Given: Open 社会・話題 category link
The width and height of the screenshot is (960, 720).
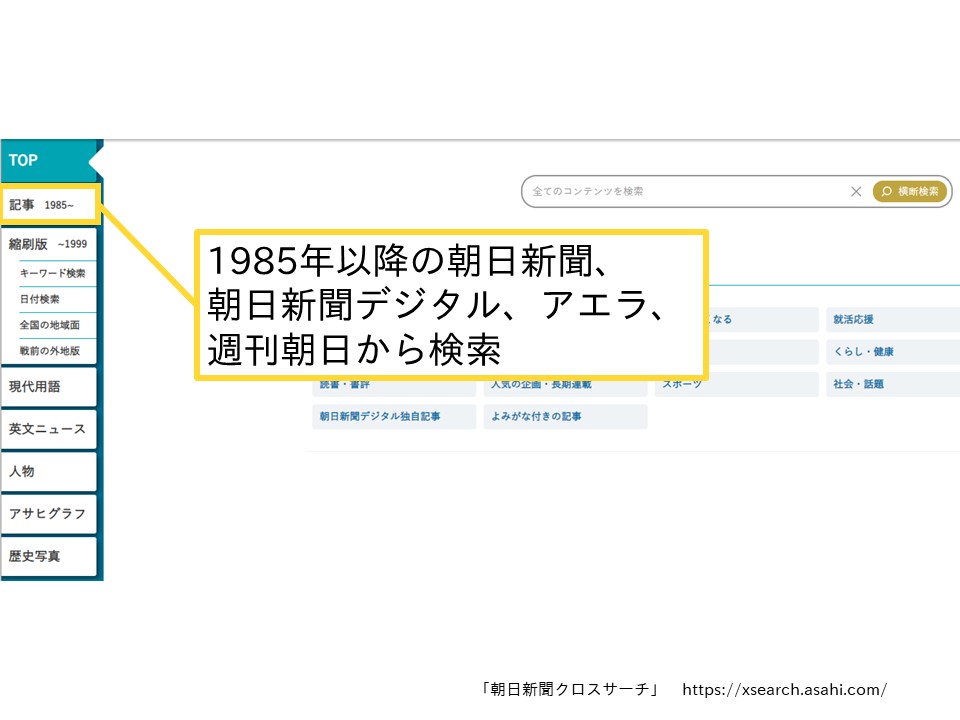Looking at the screenshot, I should [893, 384].
